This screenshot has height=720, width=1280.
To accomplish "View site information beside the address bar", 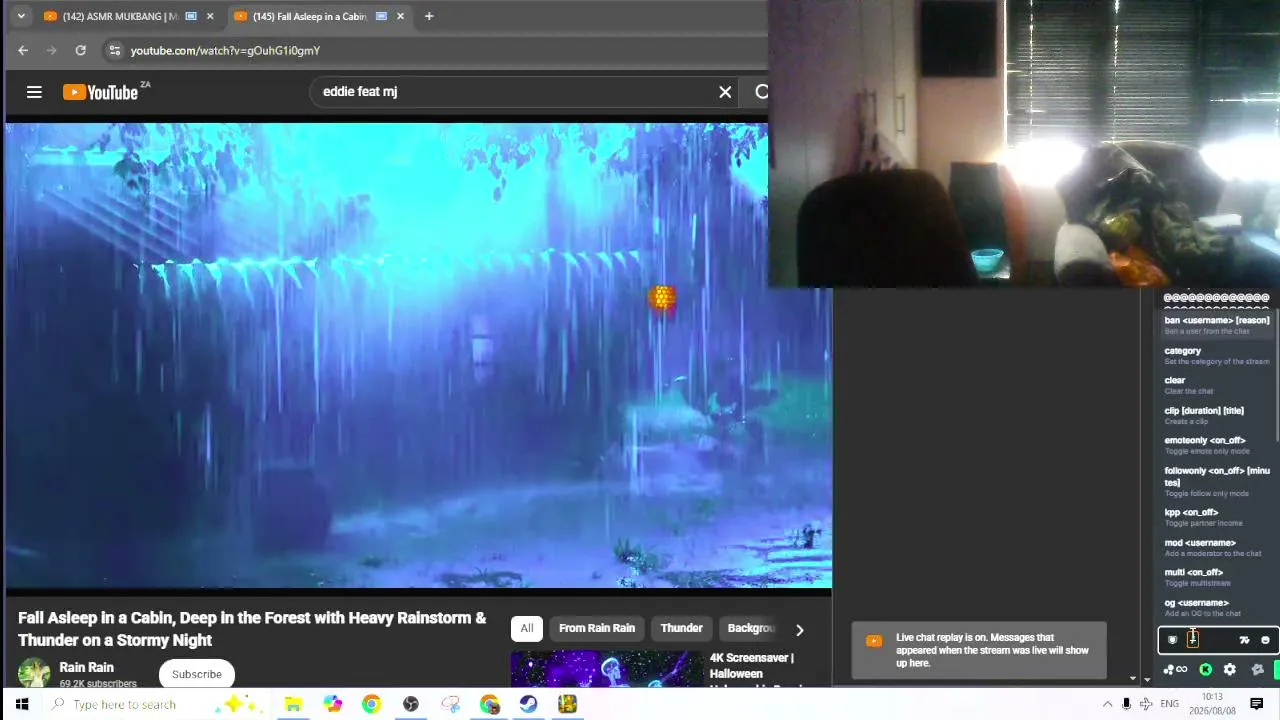I will click(x=115, y=50).
